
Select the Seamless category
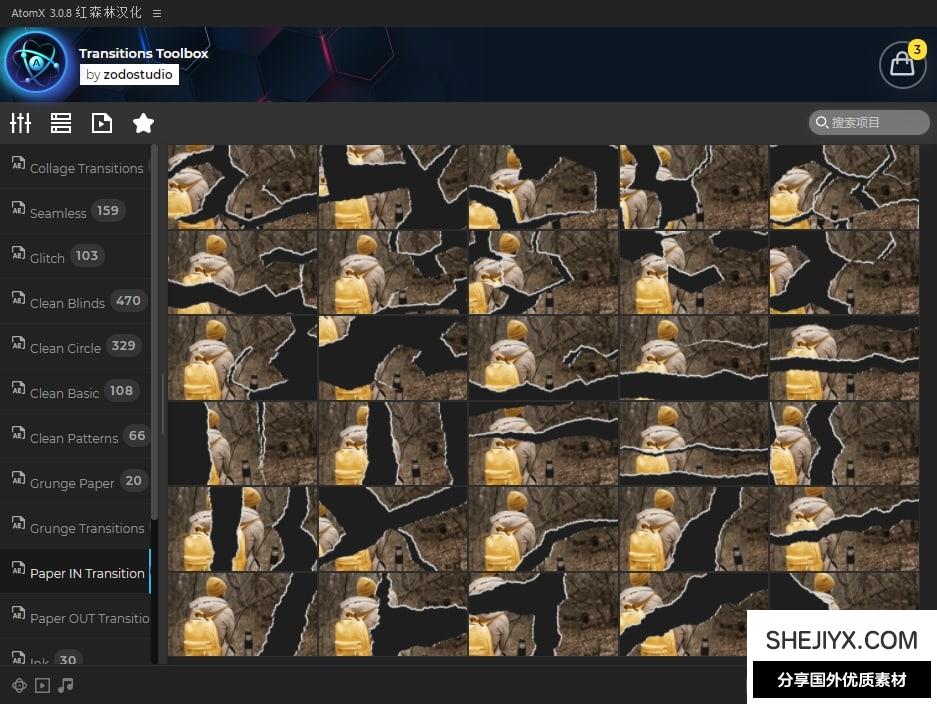58,213
